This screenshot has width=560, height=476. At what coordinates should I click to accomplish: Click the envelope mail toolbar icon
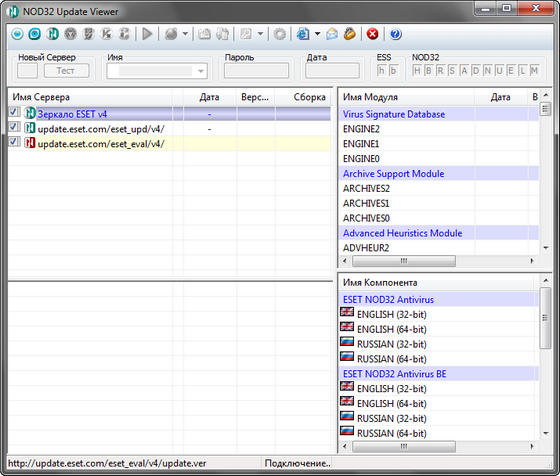(x=332, y=34)
